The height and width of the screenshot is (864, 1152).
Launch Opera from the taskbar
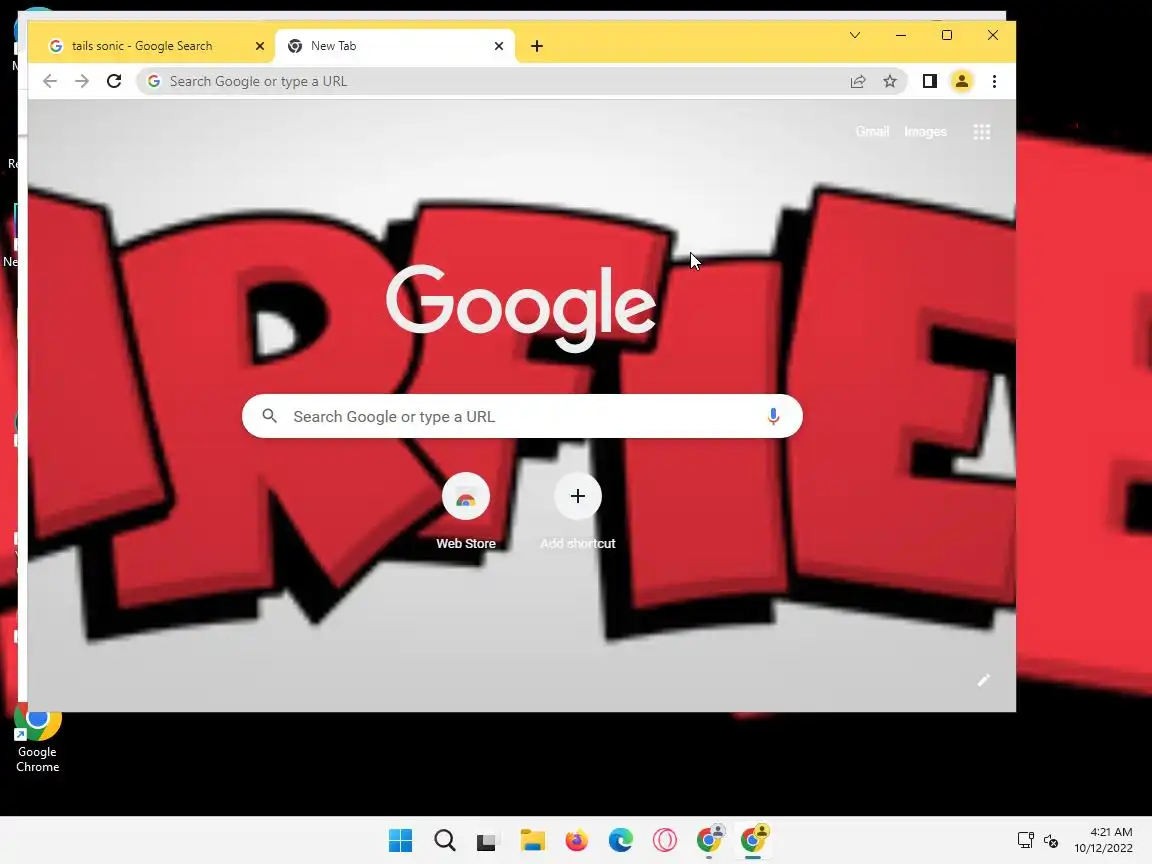[x=665, y=840]
